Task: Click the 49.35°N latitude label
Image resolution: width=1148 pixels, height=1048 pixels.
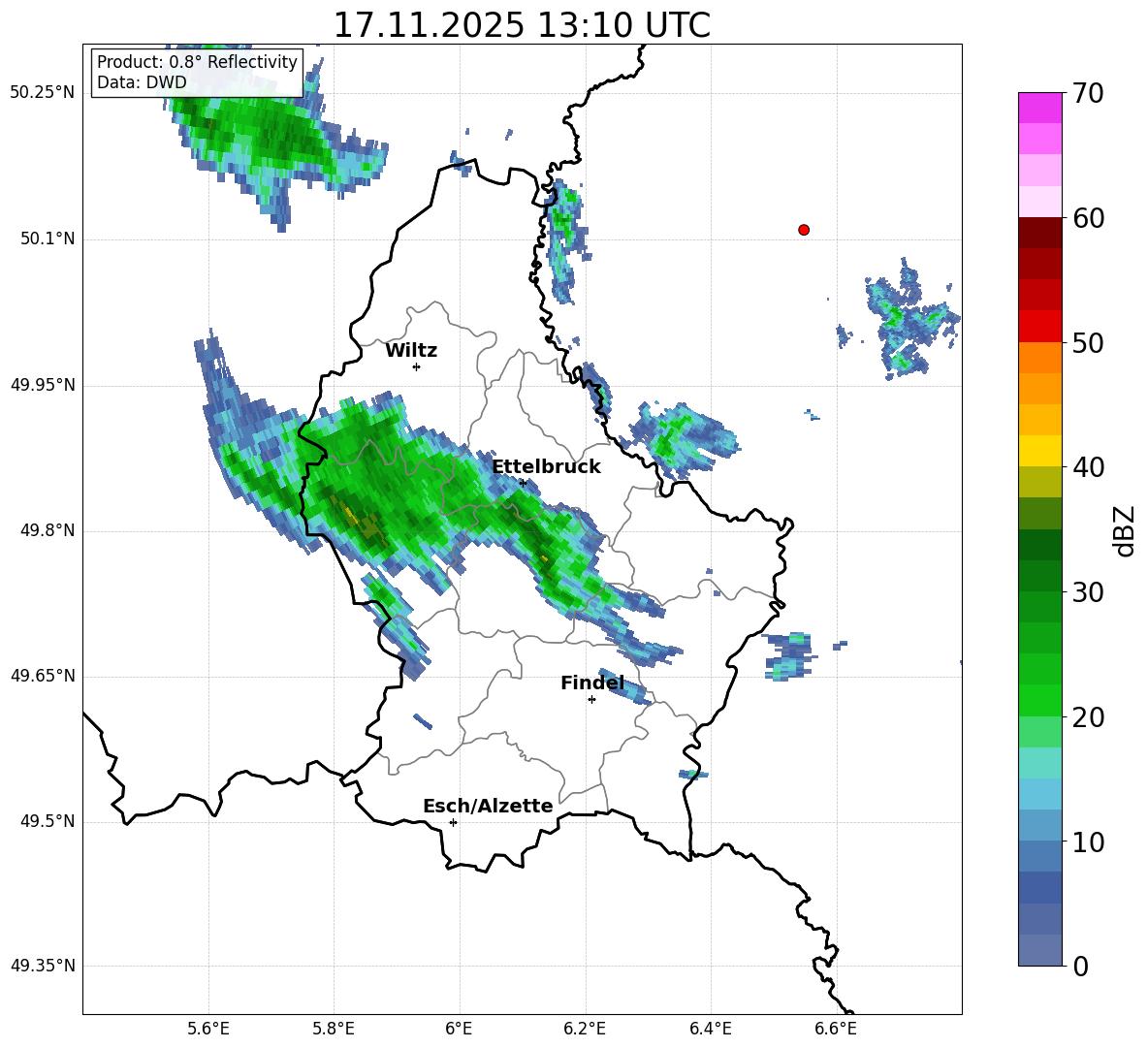Action: [43, 966]
